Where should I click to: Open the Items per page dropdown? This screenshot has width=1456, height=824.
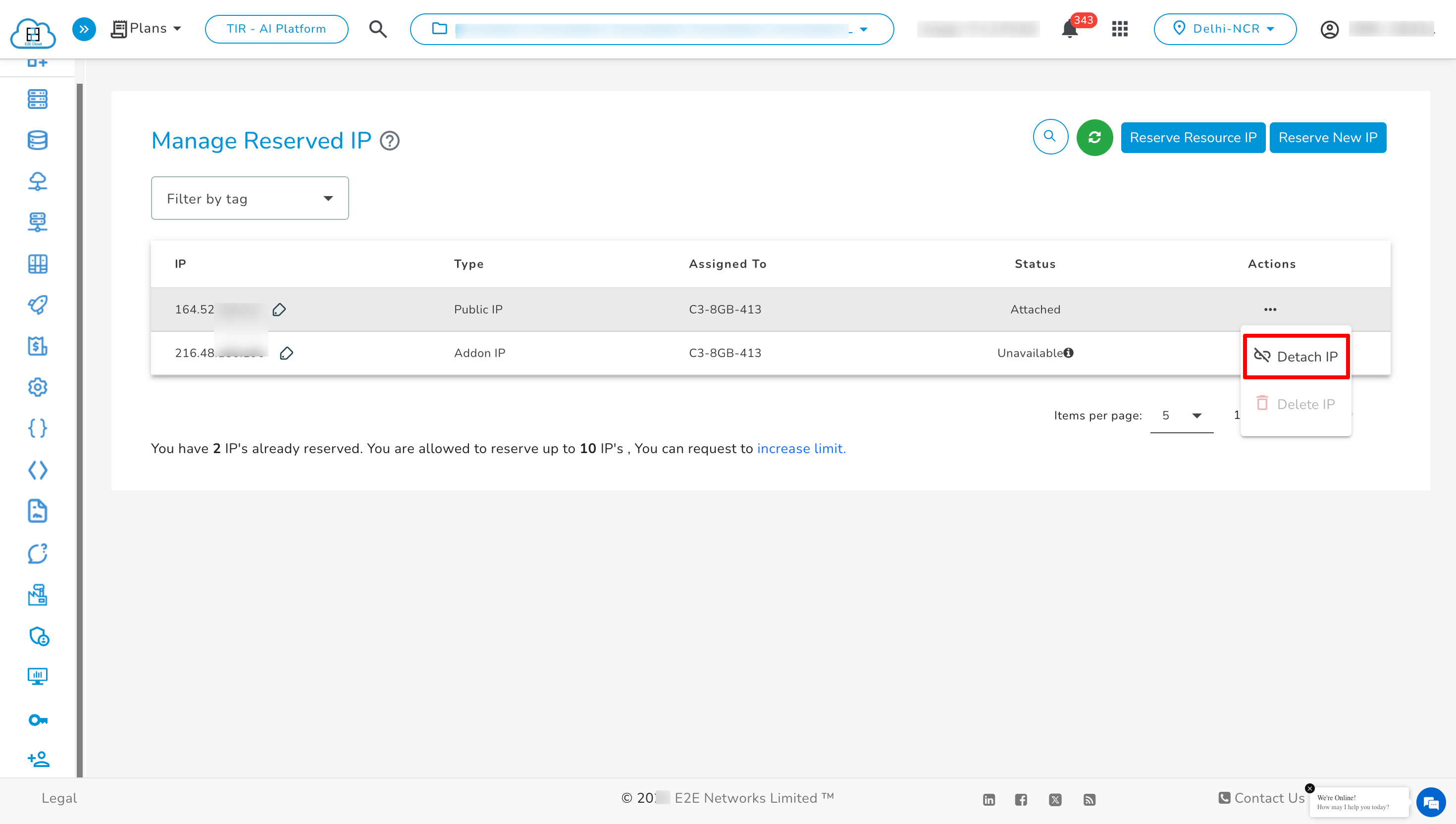[x=1182, y=415]
